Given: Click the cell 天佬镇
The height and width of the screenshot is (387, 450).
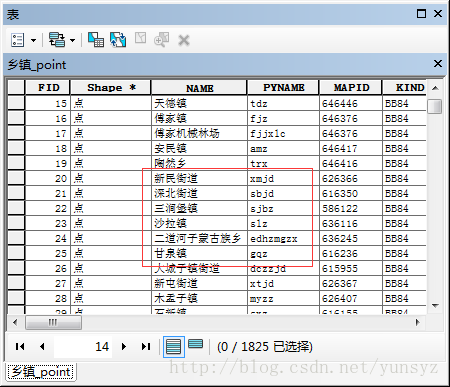Looking at the screenshot, I should (199, 103).
